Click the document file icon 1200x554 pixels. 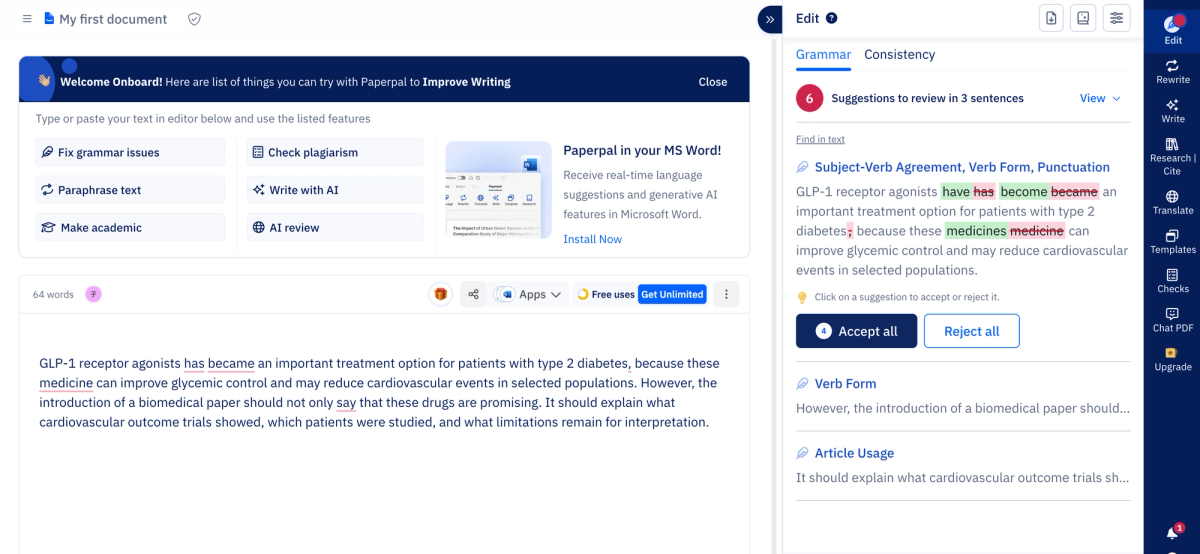pyautogui.click(x=49, y=19)
